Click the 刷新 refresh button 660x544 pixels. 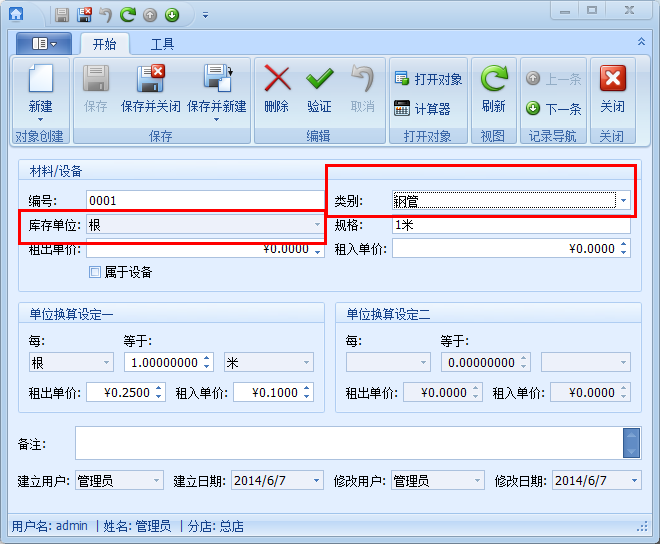(x=494, y=90)
